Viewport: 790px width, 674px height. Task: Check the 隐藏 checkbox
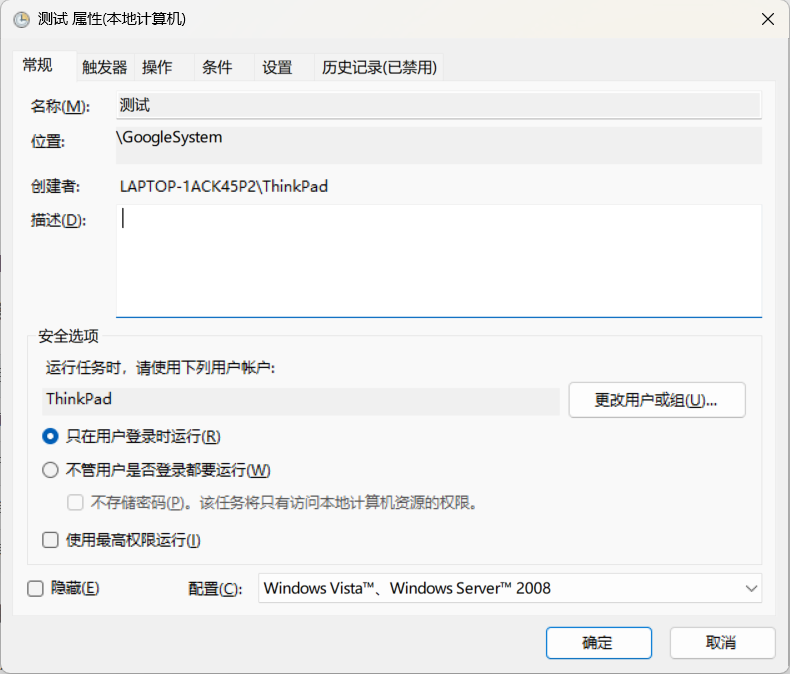point(35,588)
